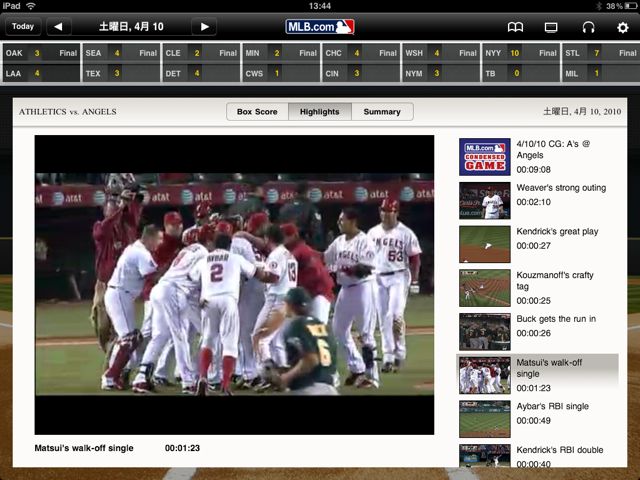Play Buck gets the run in thumbnail
The image size is (640, 480).
coord(484,331)
